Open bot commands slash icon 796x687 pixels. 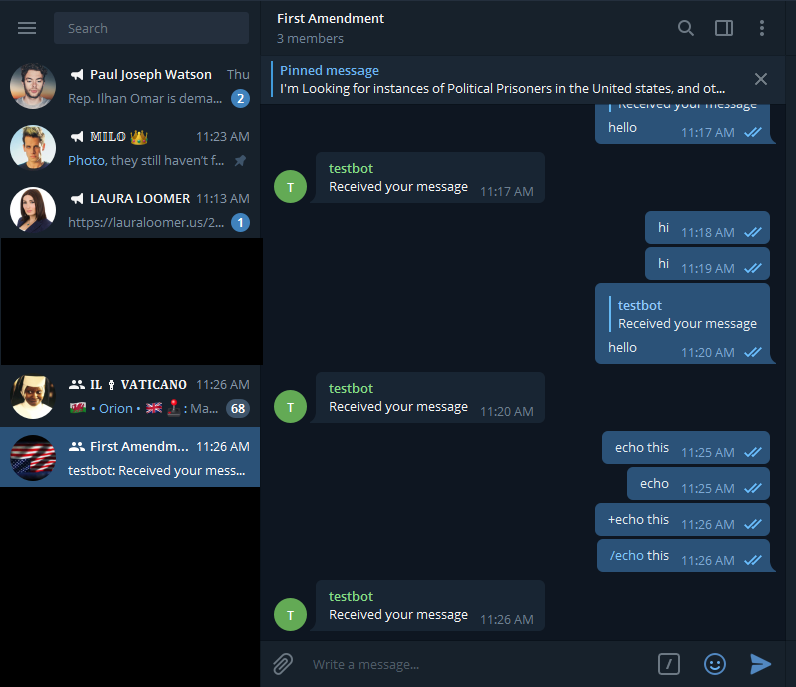point(669,664)
